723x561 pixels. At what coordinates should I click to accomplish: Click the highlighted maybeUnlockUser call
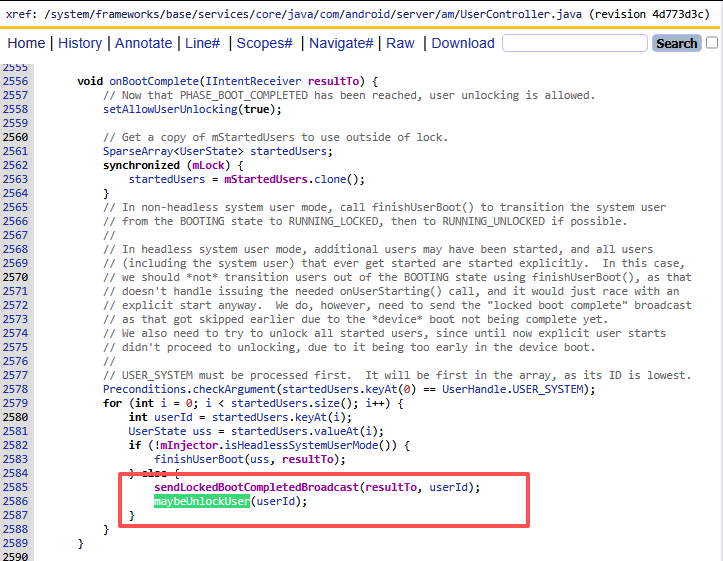tap(202, 502)
